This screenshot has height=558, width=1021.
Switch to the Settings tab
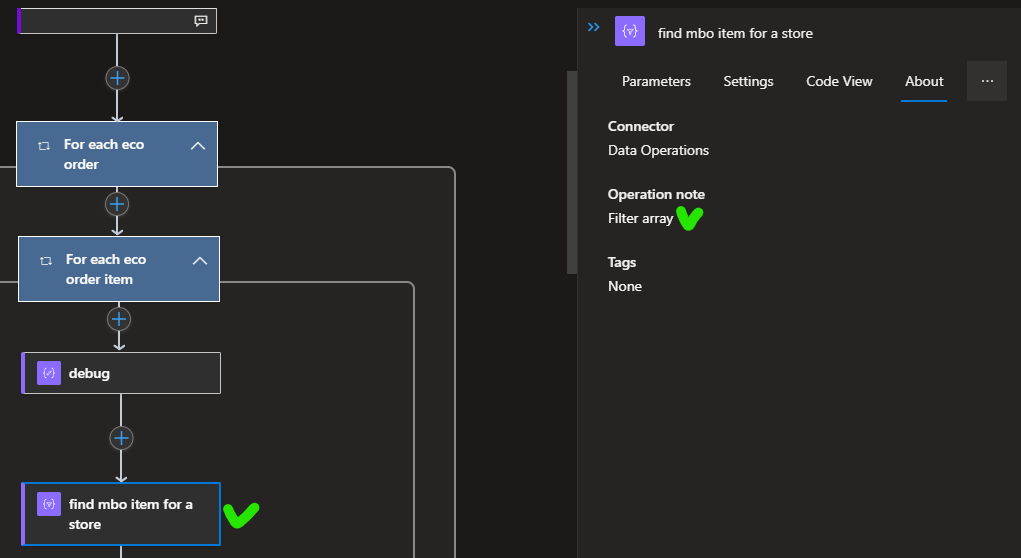748,81
